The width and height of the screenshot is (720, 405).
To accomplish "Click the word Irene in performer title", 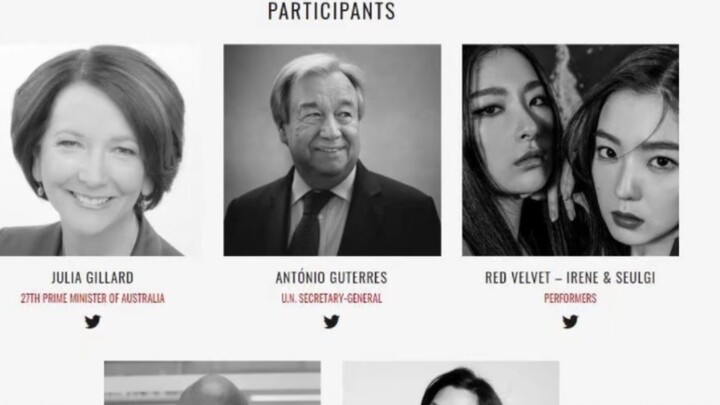I will tap(582, 278).
